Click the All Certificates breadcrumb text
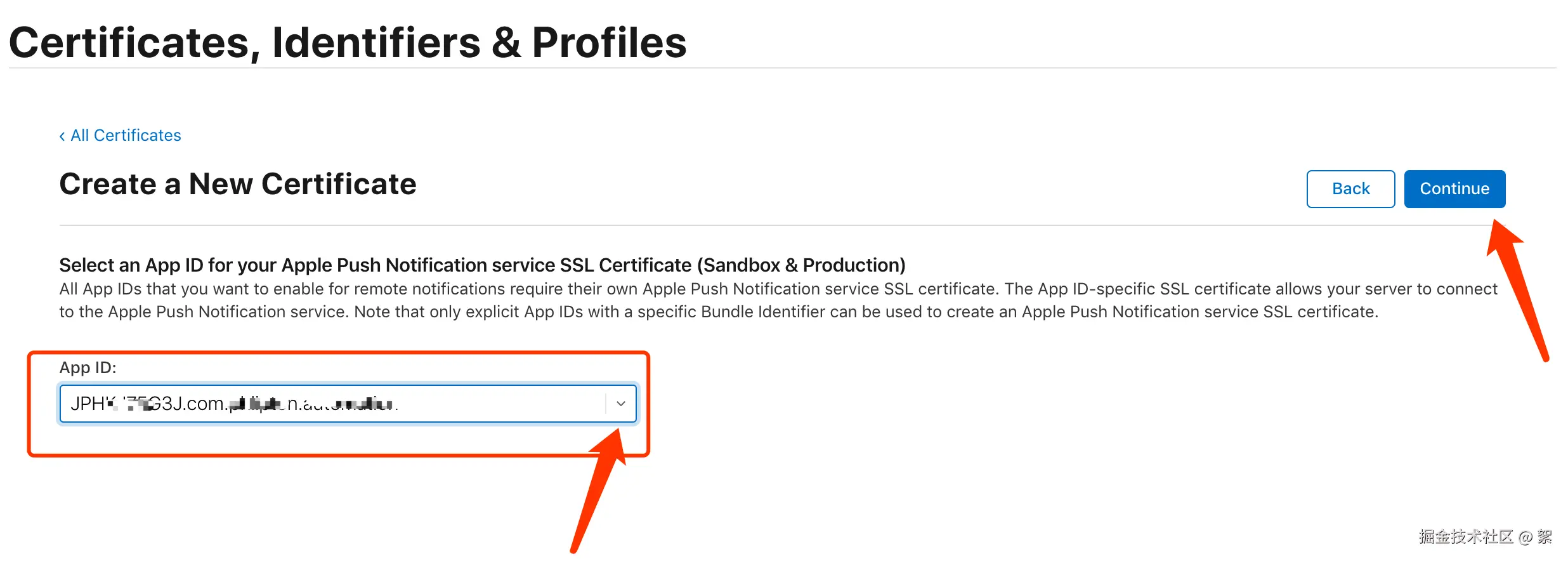 pyautogui.click(x=126, y=135)
